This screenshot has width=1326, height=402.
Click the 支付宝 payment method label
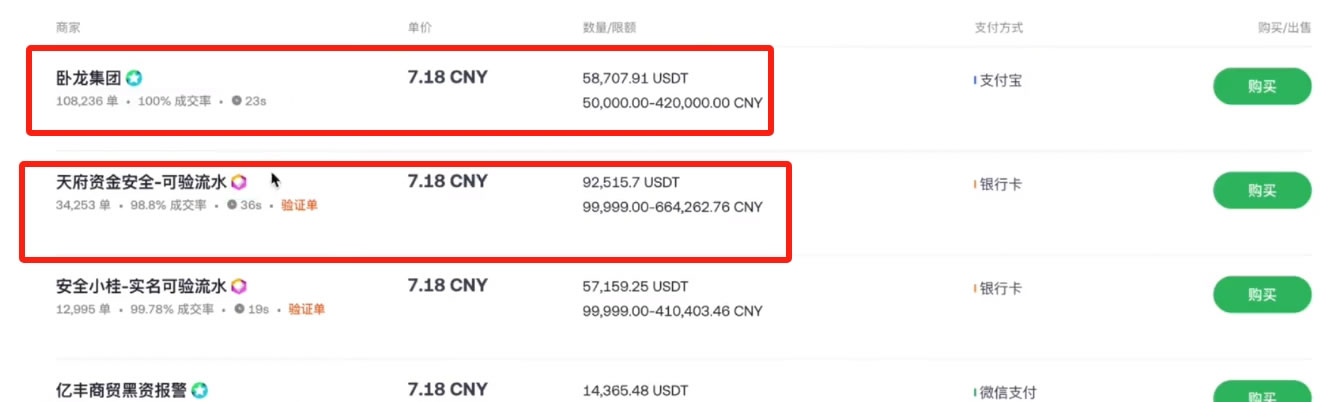[x=1000, y=80]
